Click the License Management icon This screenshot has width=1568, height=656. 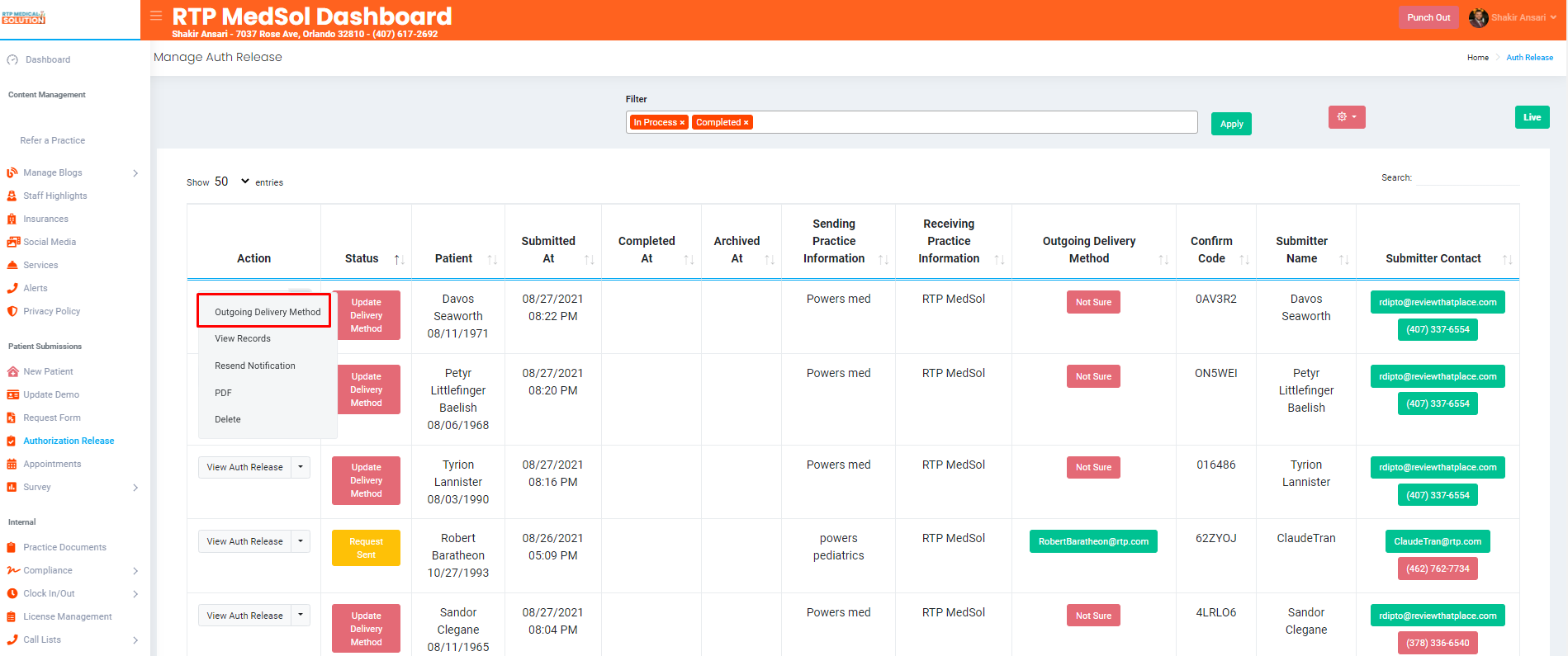point(12,616)
